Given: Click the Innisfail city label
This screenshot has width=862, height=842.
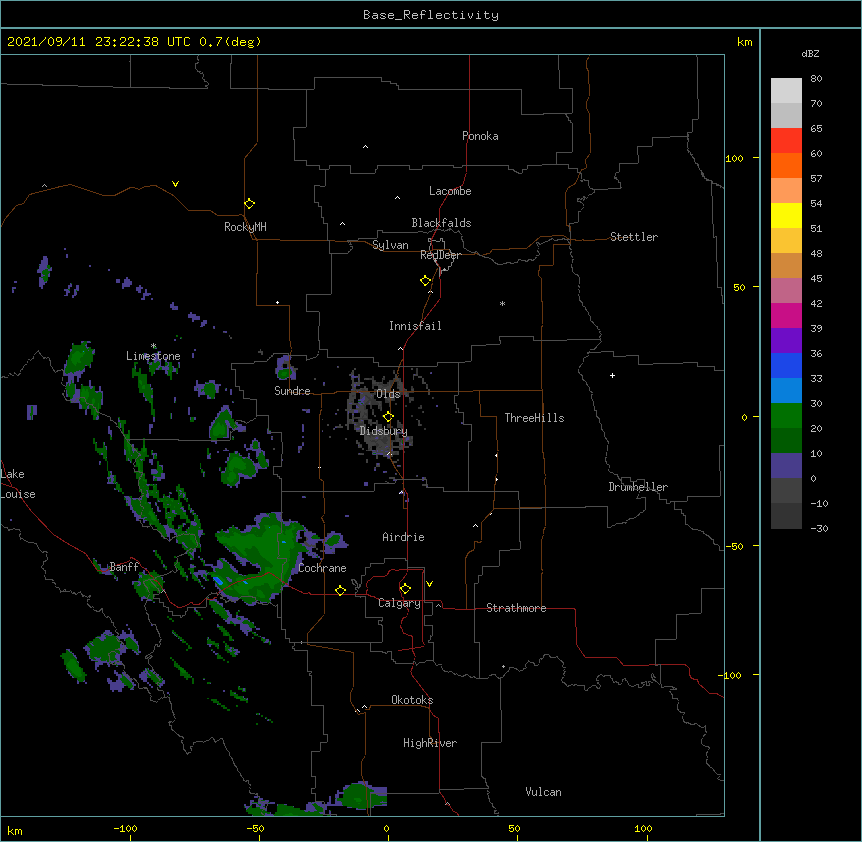Looking at the screenshot, I should click(x=415, y=326).
